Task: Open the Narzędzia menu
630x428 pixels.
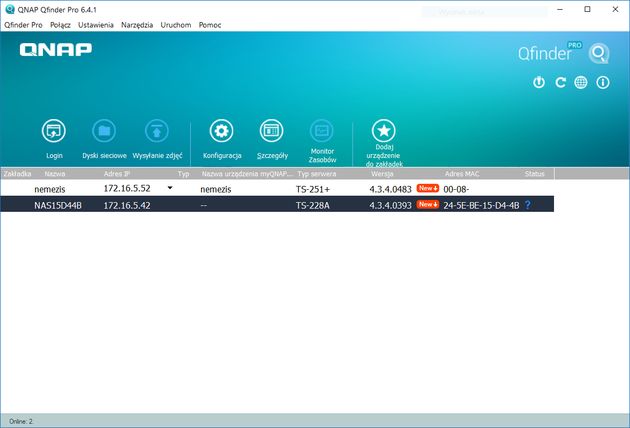Action: click(137, 25)
